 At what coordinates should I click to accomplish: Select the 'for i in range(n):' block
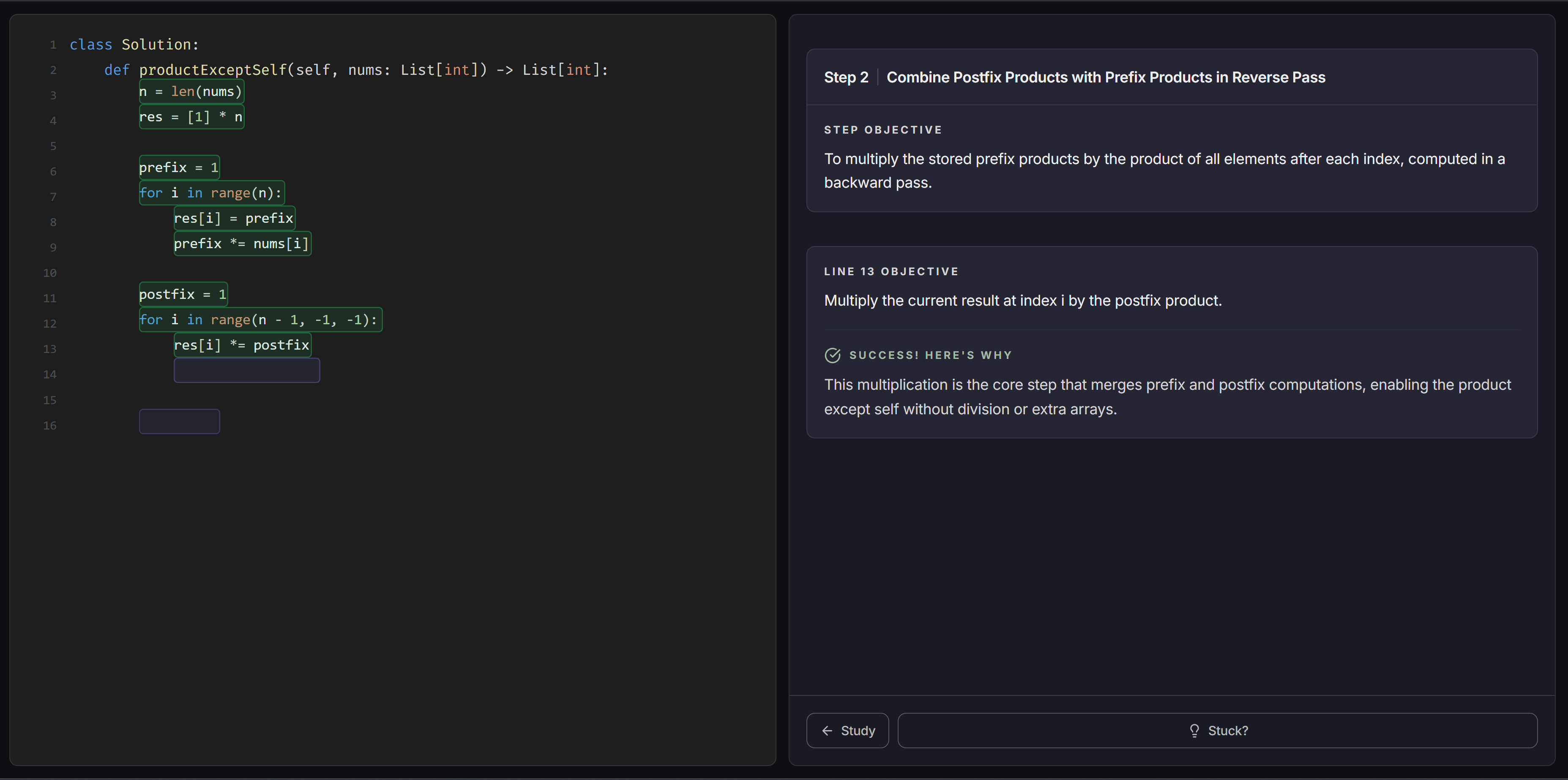(x=211, y=193)
